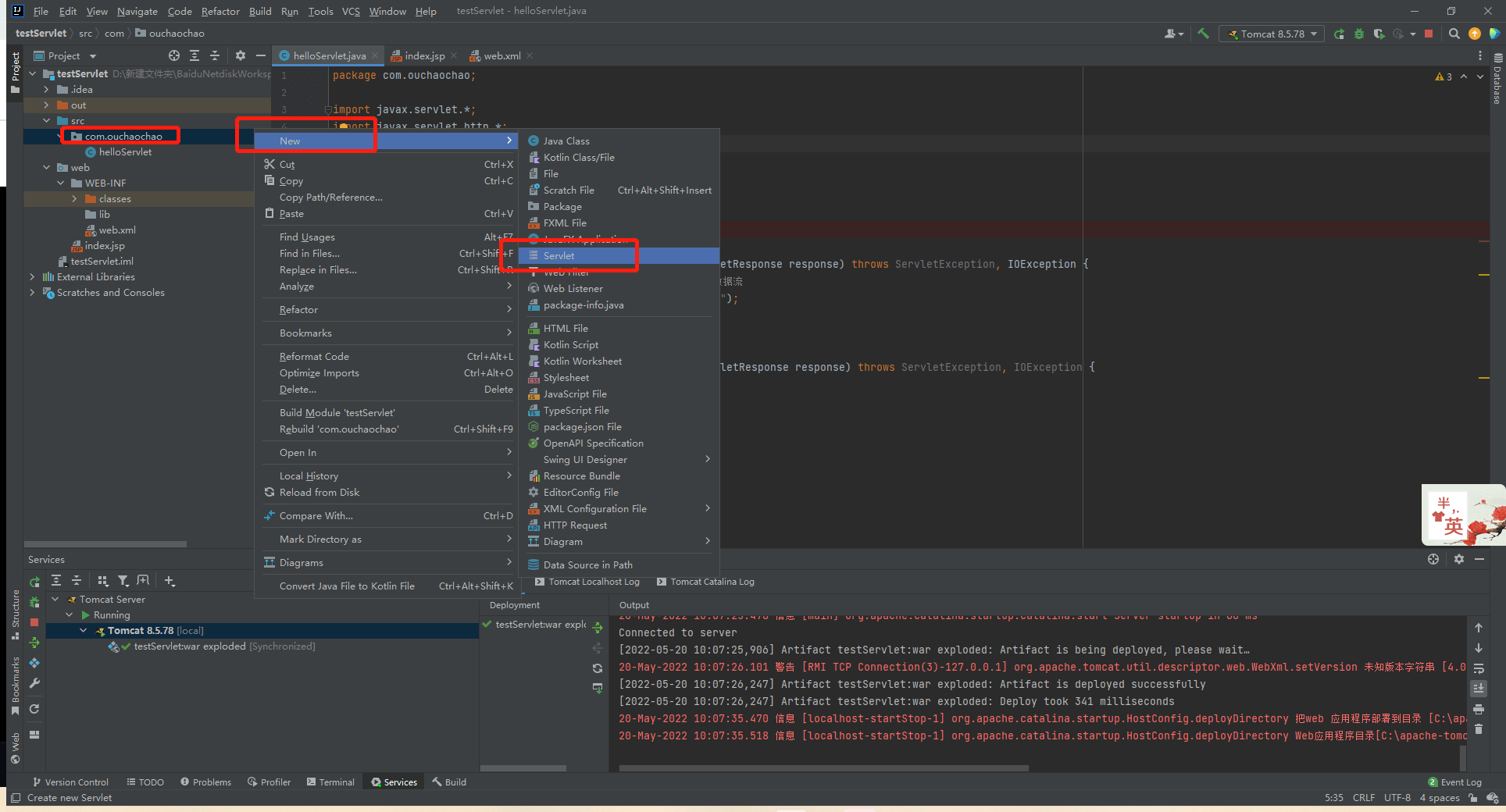
Task: Open the Tomcat Localhost Log tab
Action: (587, 582)
